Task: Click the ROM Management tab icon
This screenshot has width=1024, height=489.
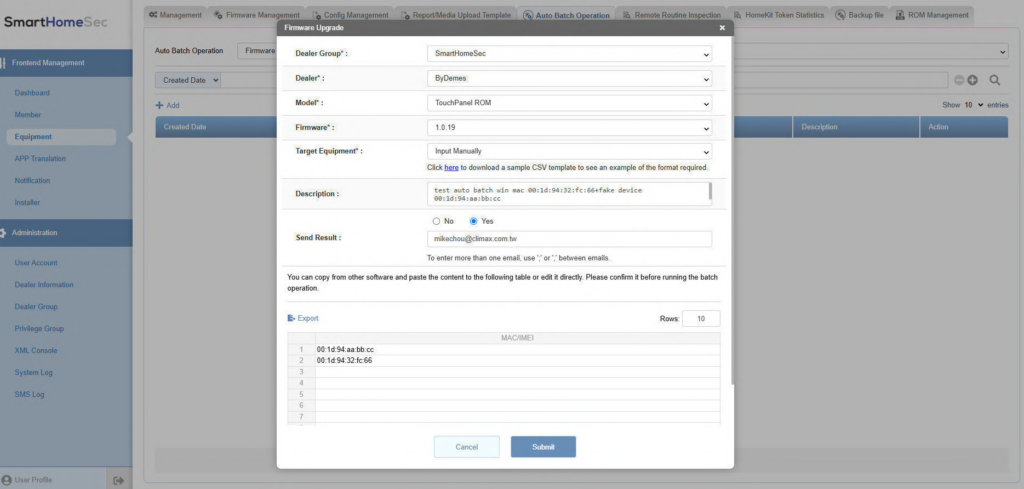Action: 901,15
